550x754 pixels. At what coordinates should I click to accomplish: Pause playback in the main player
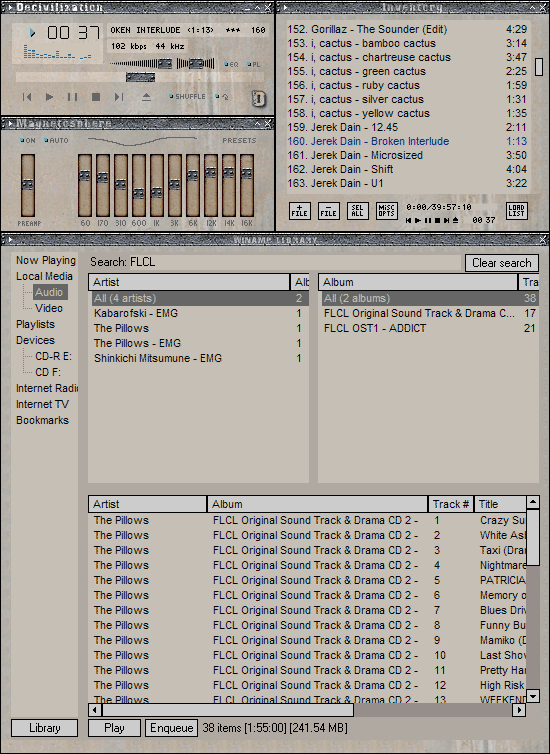coord(73,97)
